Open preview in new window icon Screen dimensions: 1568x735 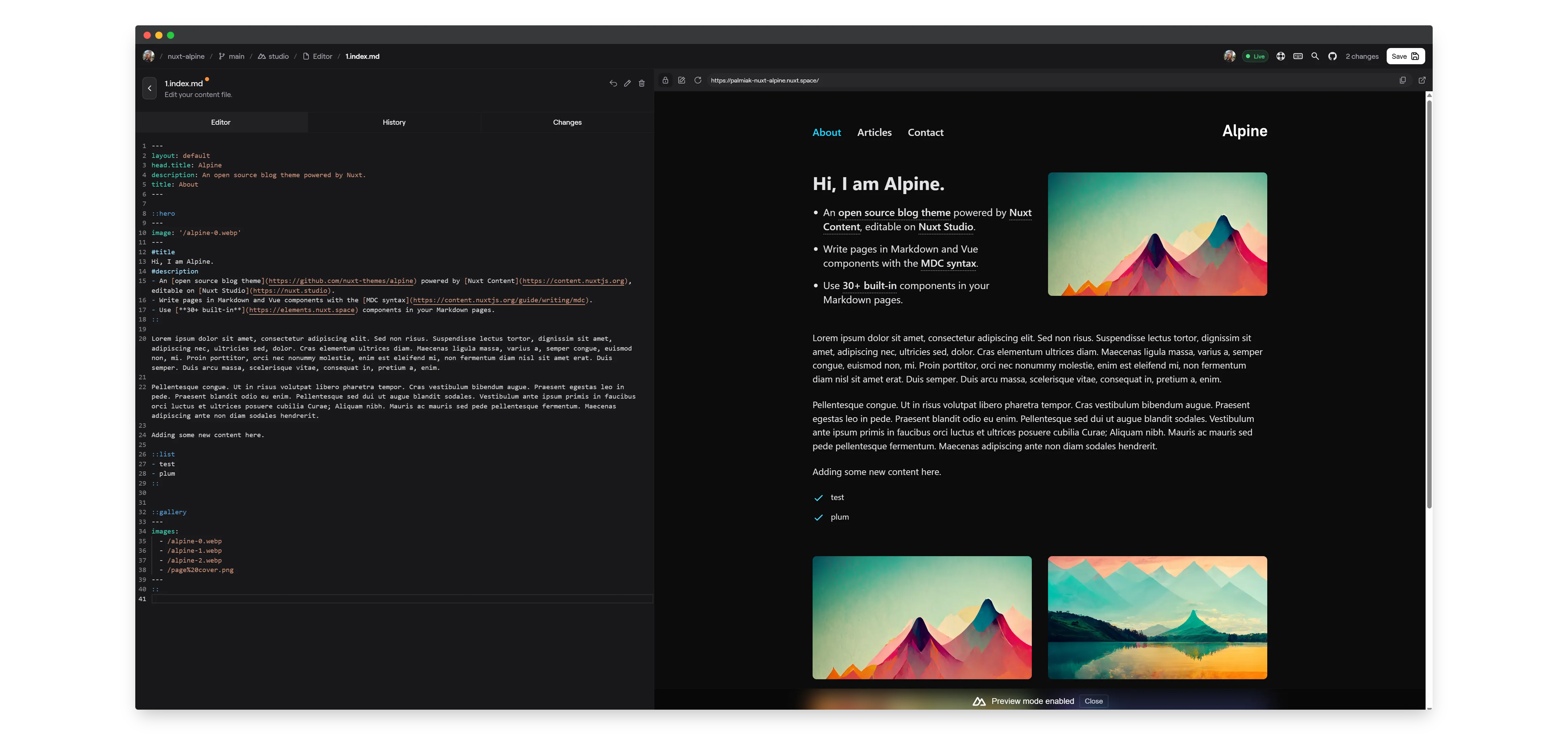click(1422, 80)
